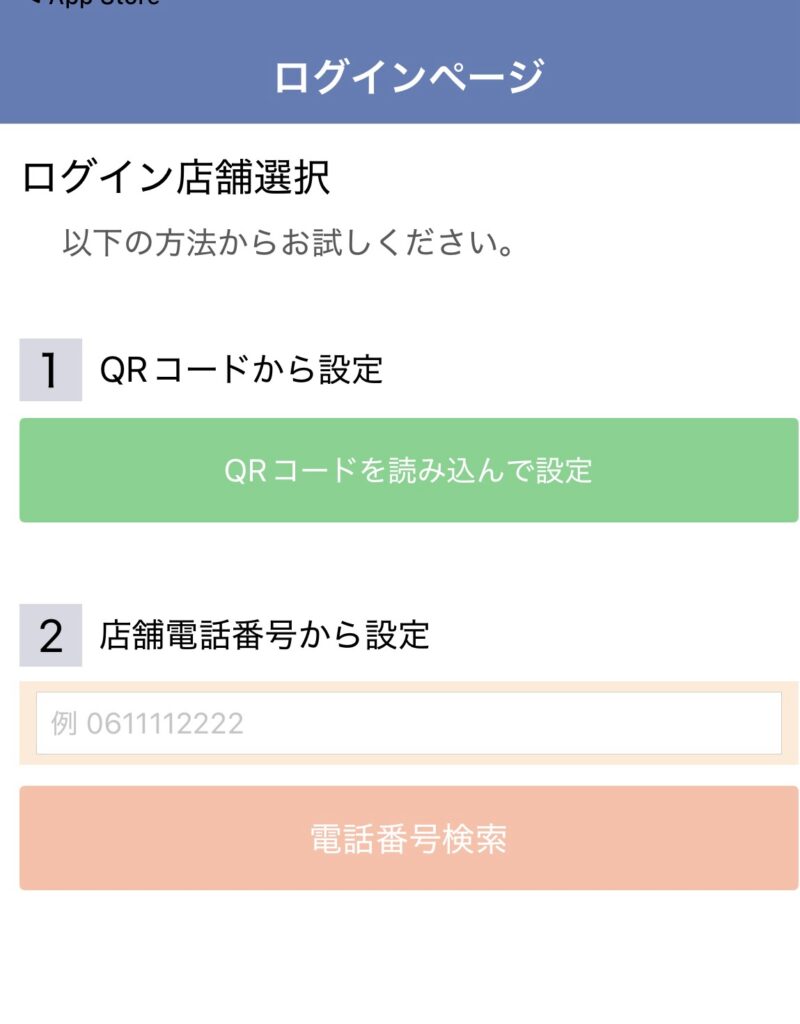Click the 以下の方法からお試しください instruction text
The height and width of the screenshot is (1024, 800).
click(x=288, y=243)
